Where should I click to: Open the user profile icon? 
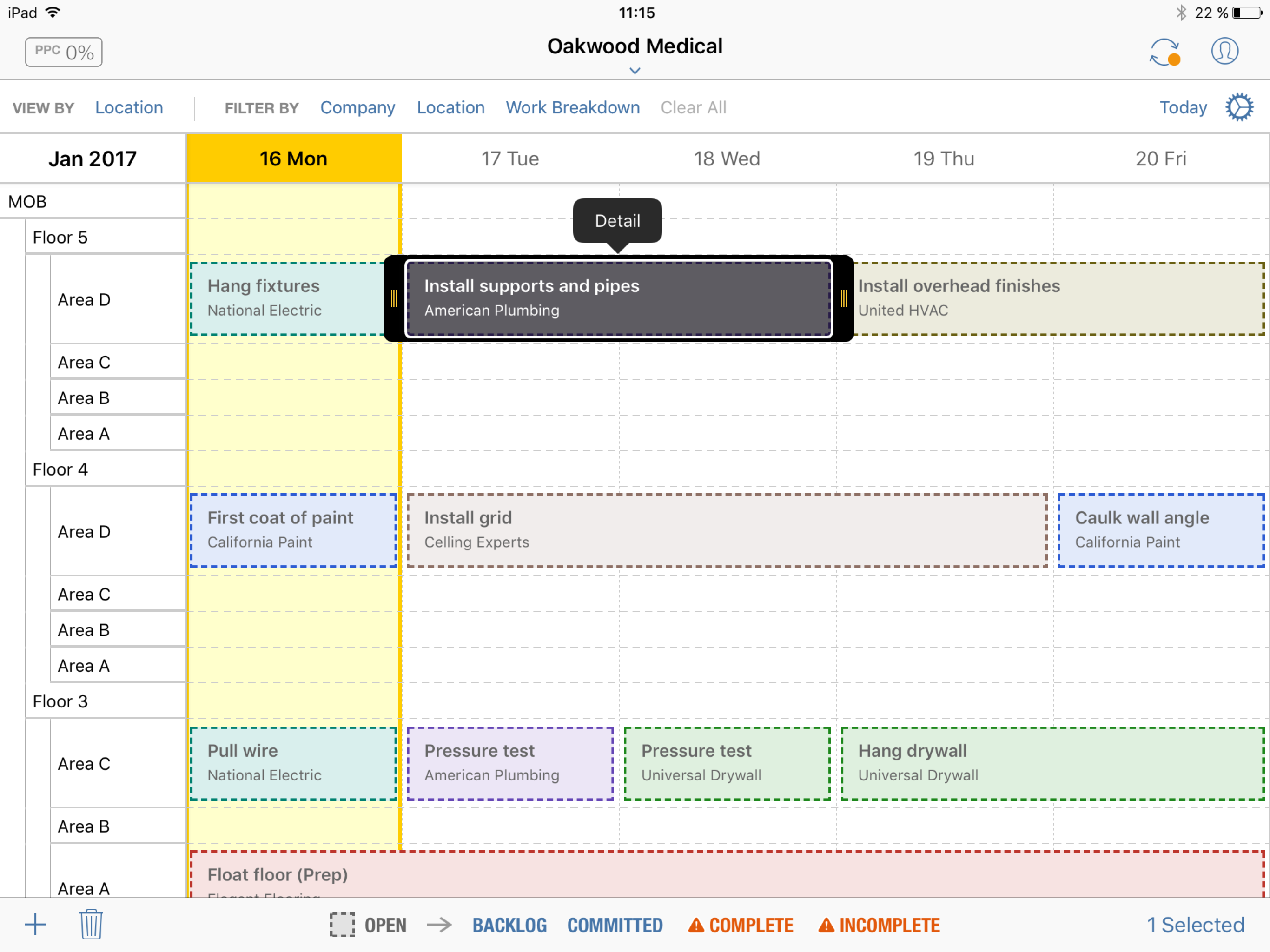[1224, 52]
